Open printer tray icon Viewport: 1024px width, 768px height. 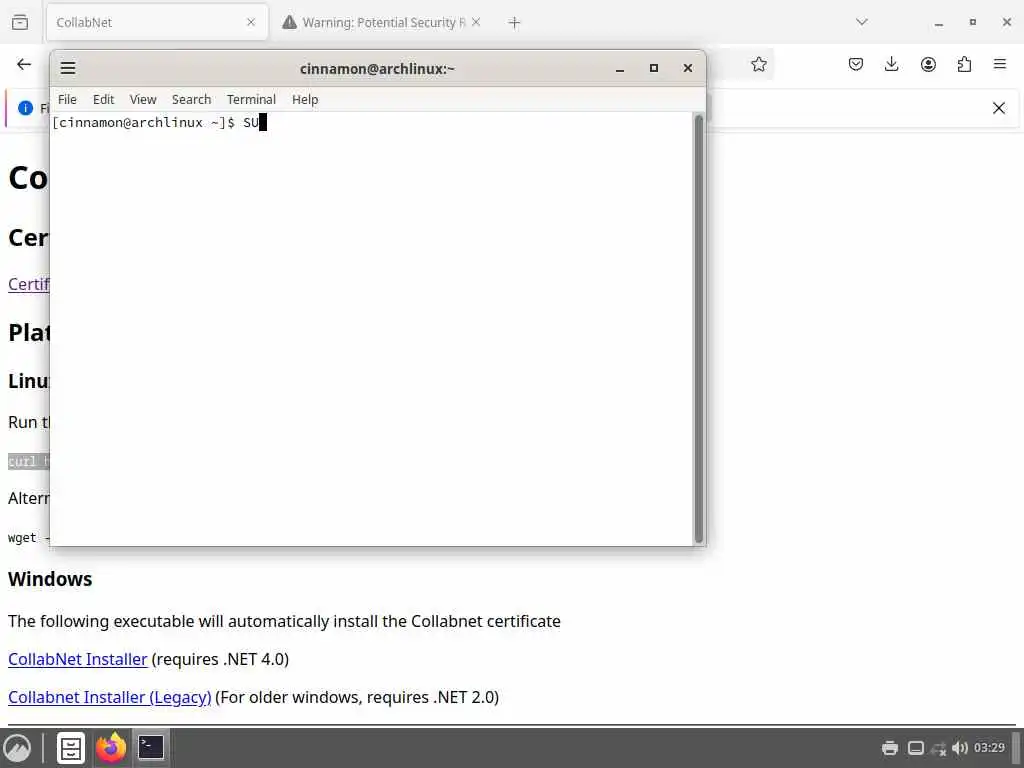pyautogui.click(x=889, y=748)
